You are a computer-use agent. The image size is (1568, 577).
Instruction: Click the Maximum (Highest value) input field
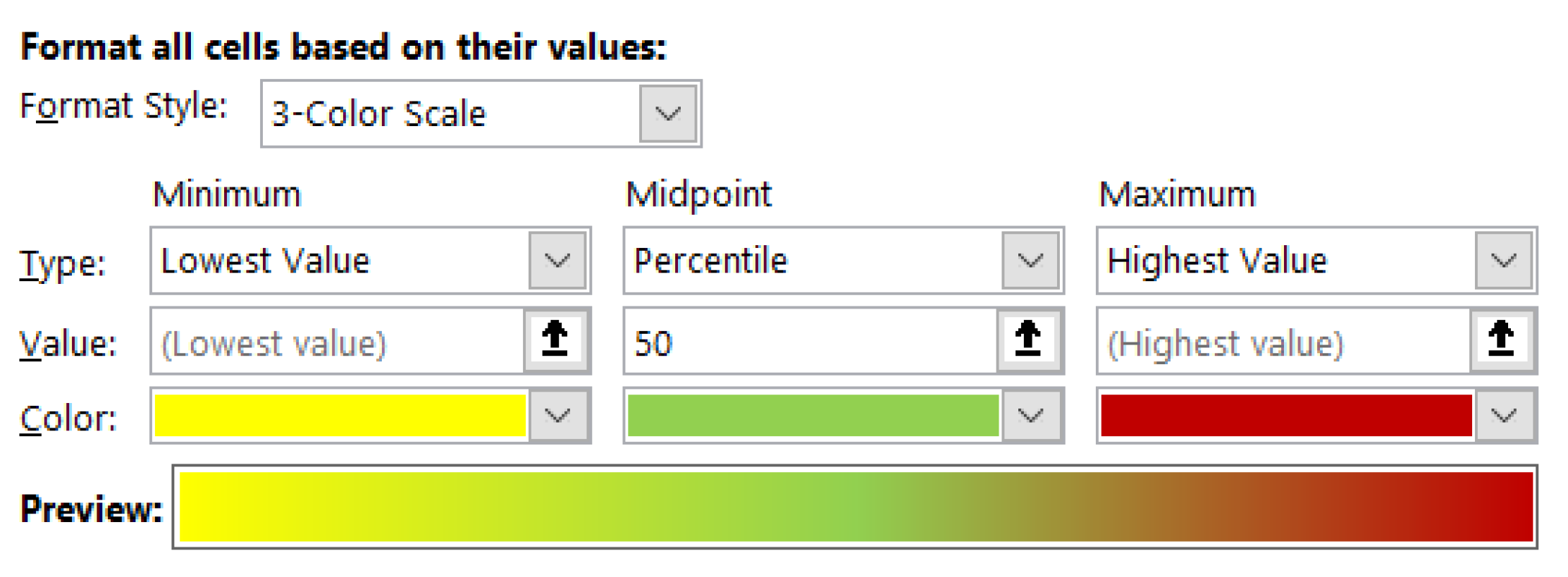(1283, 342)
